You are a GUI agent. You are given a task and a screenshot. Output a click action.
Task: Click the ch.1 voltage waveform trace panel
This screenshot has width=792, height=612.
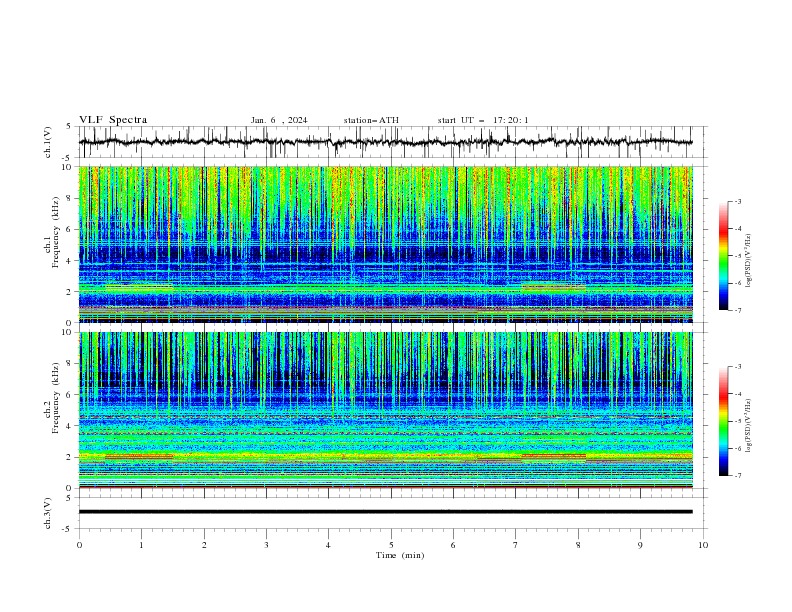[386, 142]
